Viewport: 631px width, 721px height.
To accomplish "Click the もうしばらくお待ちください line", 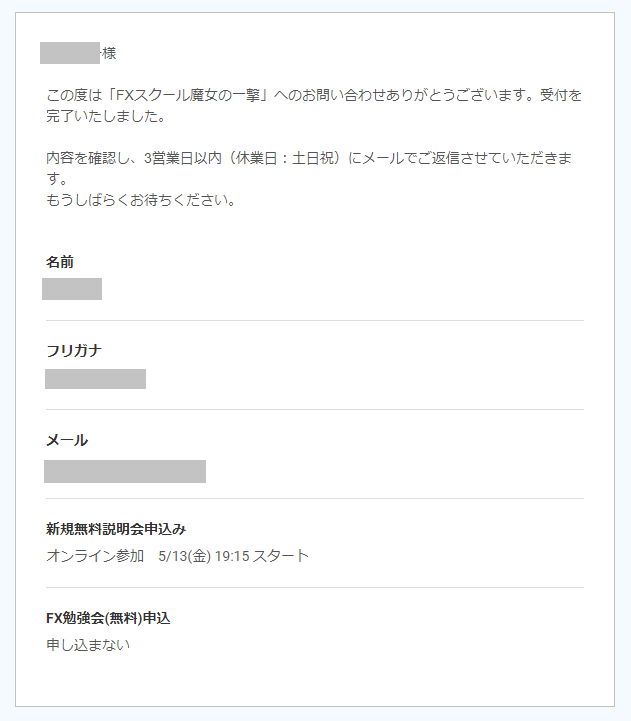I will pos(141,200).
